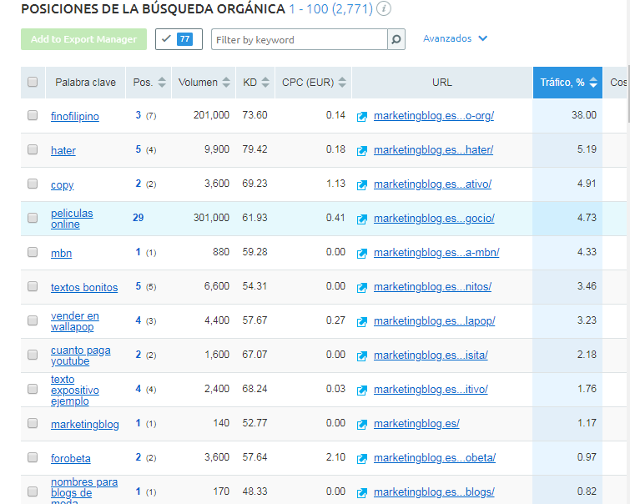630x504 pixels.
Task: Expand the Avanzados filter dropdown
Action: [455, 39]
